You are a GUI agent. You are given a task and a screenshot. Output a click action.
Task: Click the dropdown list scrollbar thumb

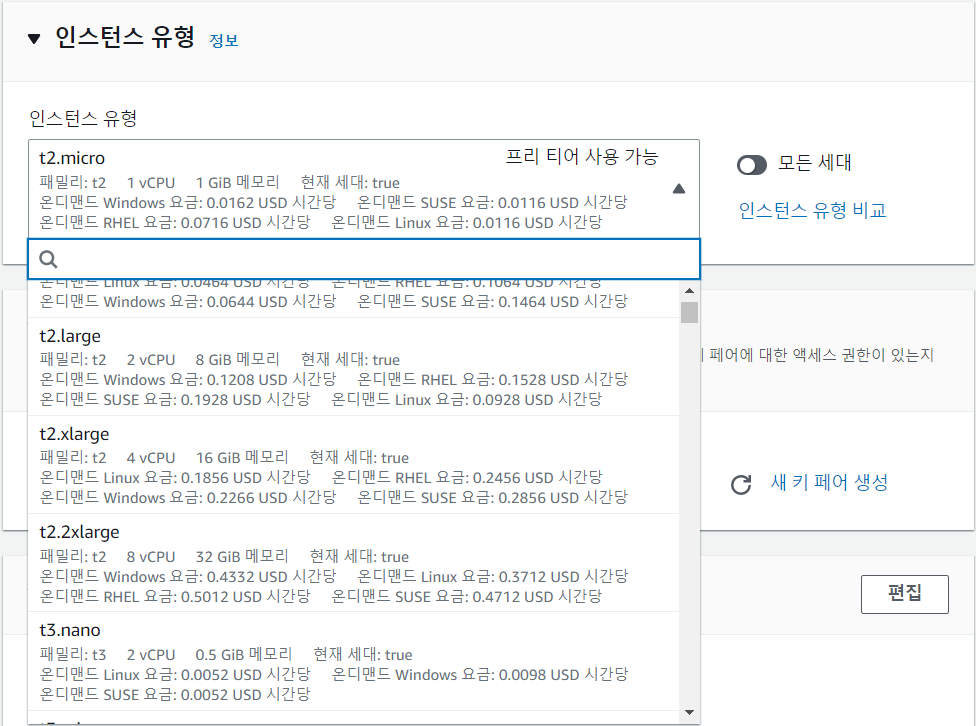(689, 313)
